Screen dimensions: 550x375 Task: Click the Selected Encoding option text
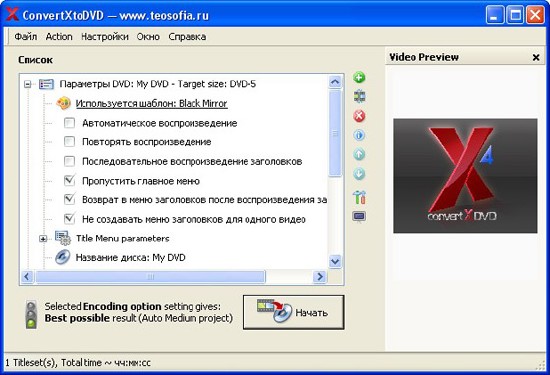click(139, 312)
